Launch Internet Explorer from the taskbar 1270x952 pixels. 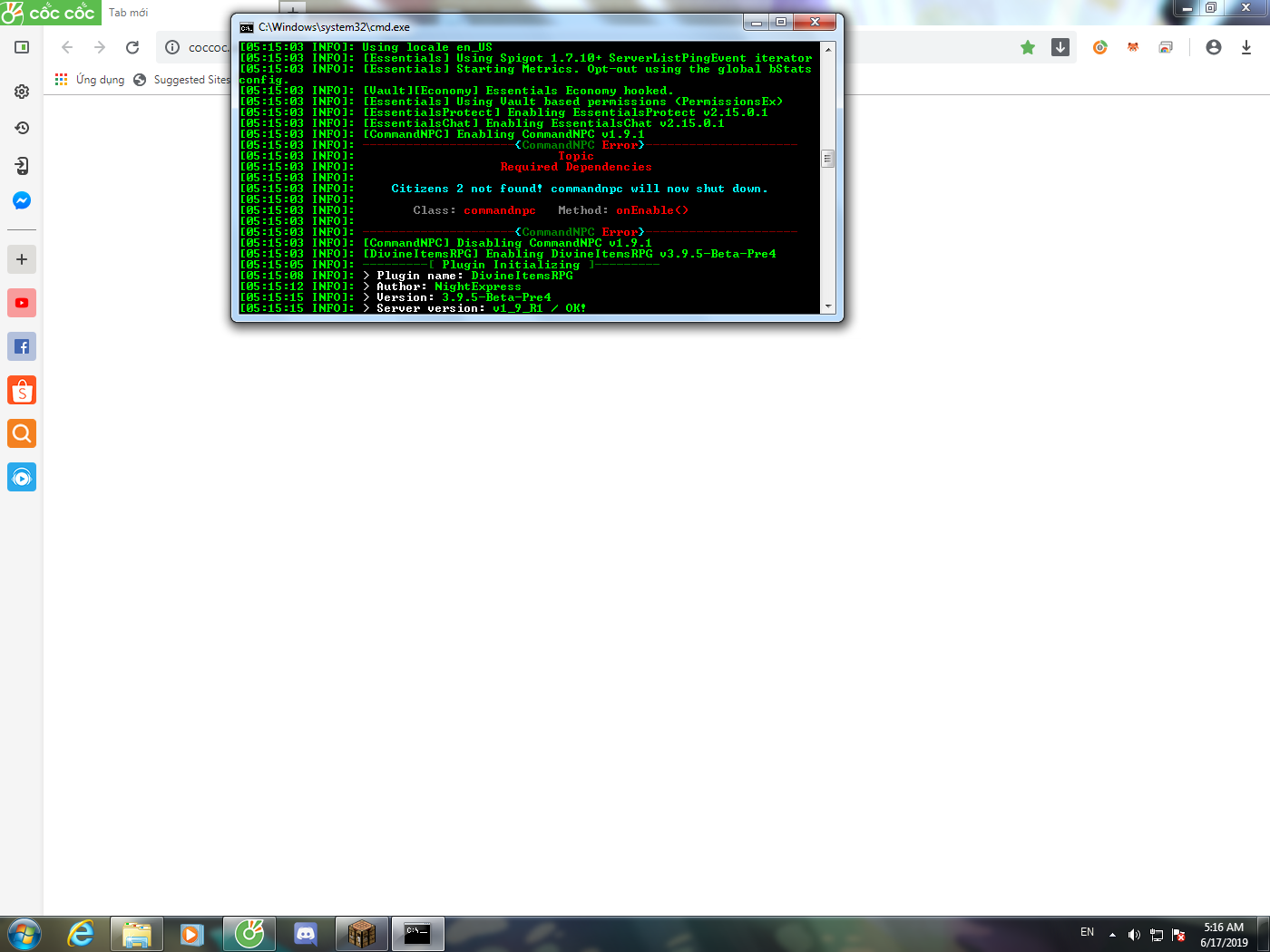coord(82,934)
